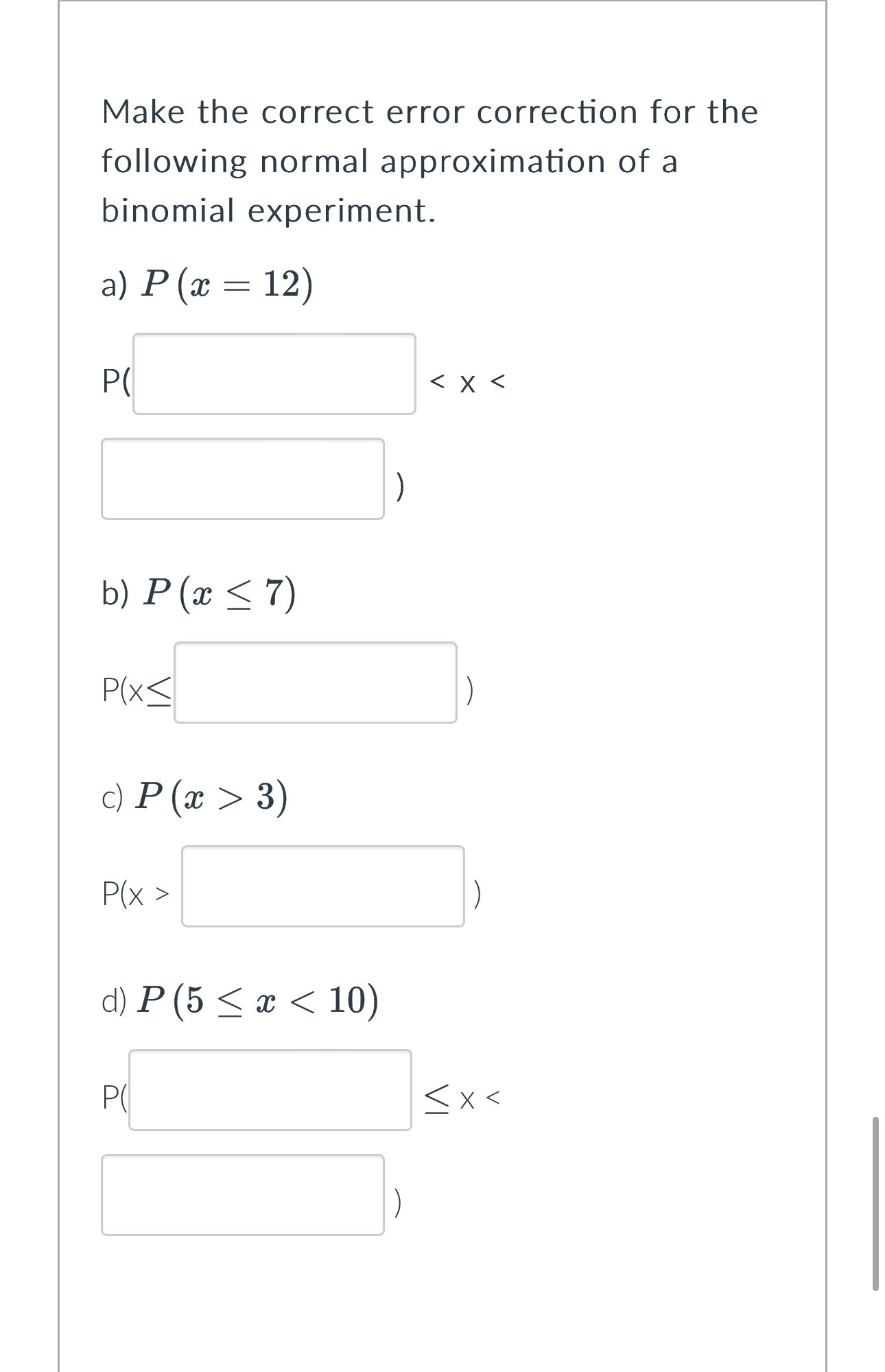Click the closing parenthesis after part c box

[478, 895]
